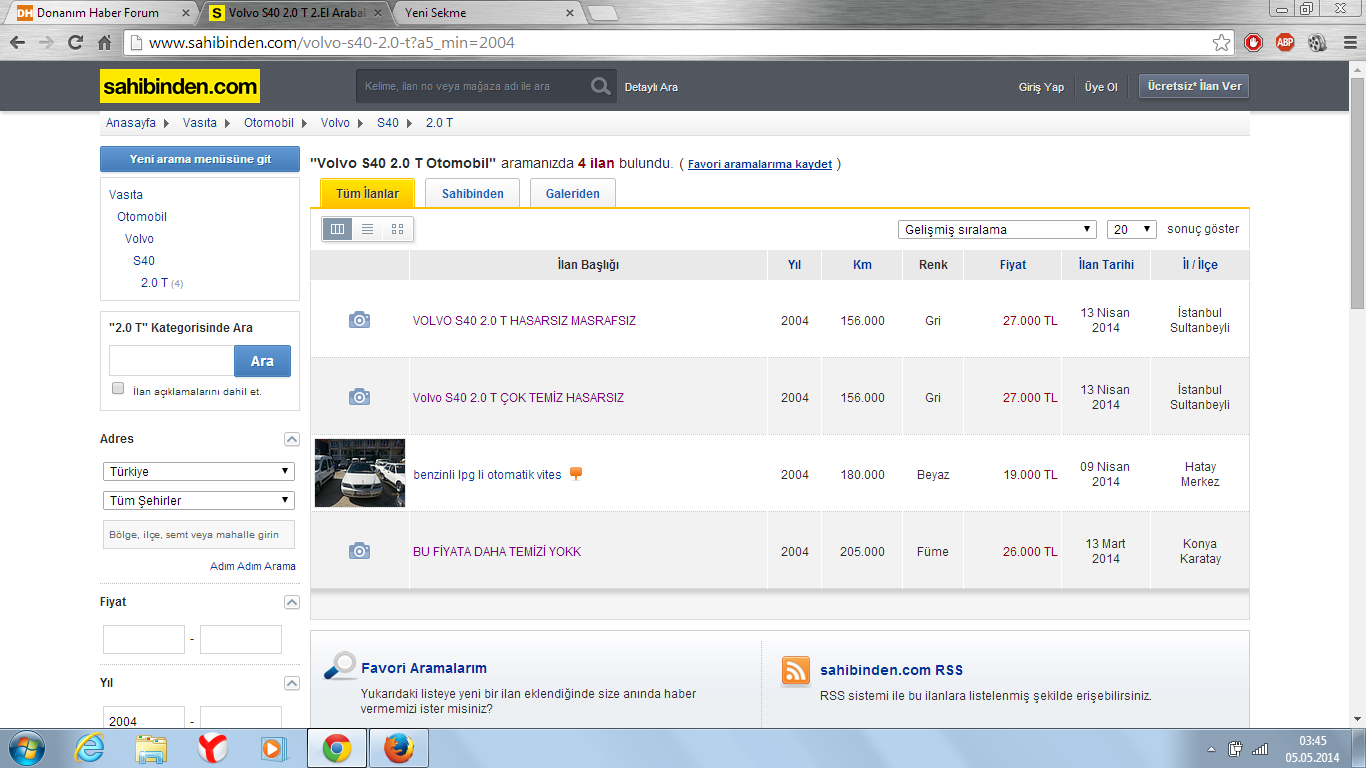This screenshot has width=1366, height=768.
Task: Click the white car listing thumbnail
Action: [x=359, y=473]
